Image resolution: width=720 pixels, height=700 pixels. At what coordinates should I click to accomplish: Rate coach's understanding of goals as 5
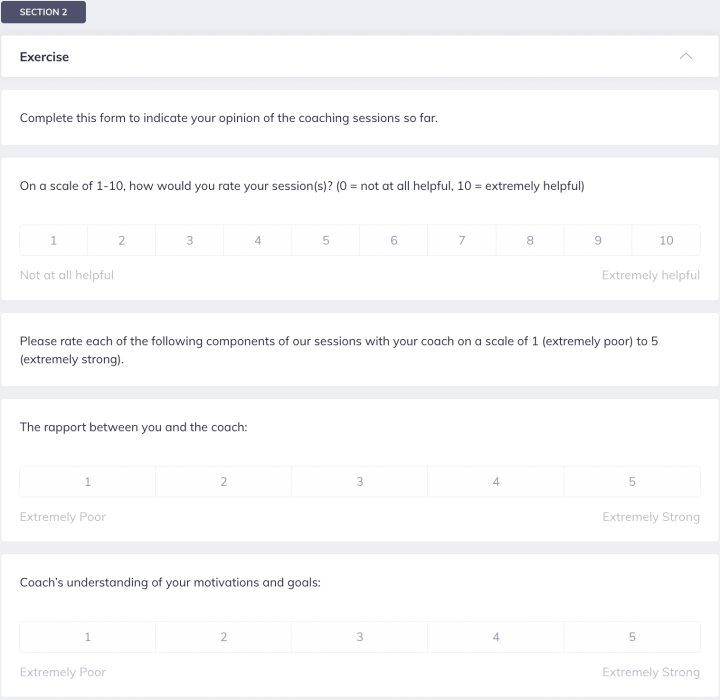coord(632,637)
